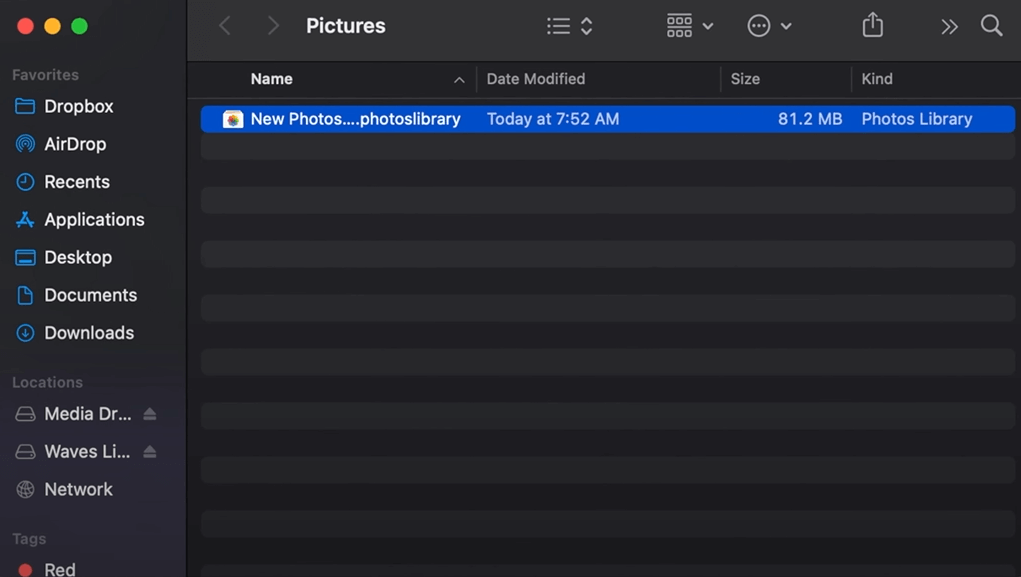Click the Date Modified column header
This screenshot has width=1021, height=577.
(534, 78)
